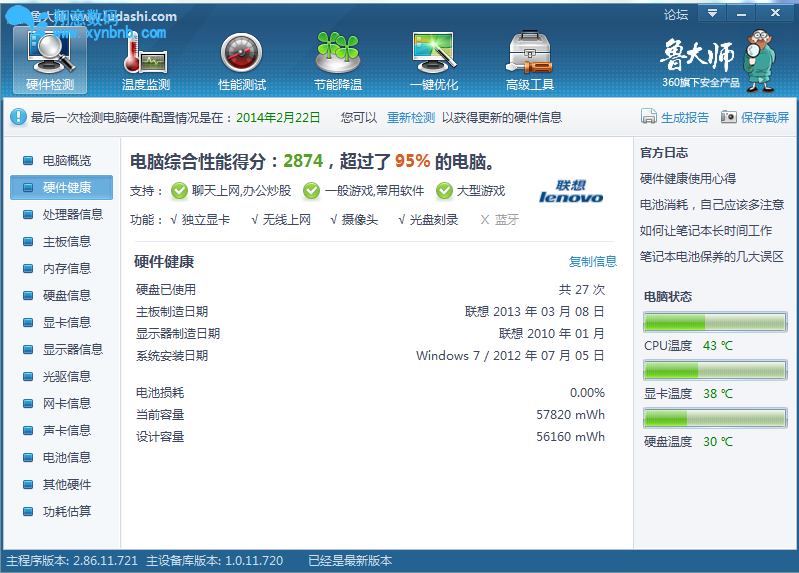Open the 电池消耗，自己应该多注意 article
The width and height of the screenshot is (799, 573).
pyautogui.click(x=712, y=205)
